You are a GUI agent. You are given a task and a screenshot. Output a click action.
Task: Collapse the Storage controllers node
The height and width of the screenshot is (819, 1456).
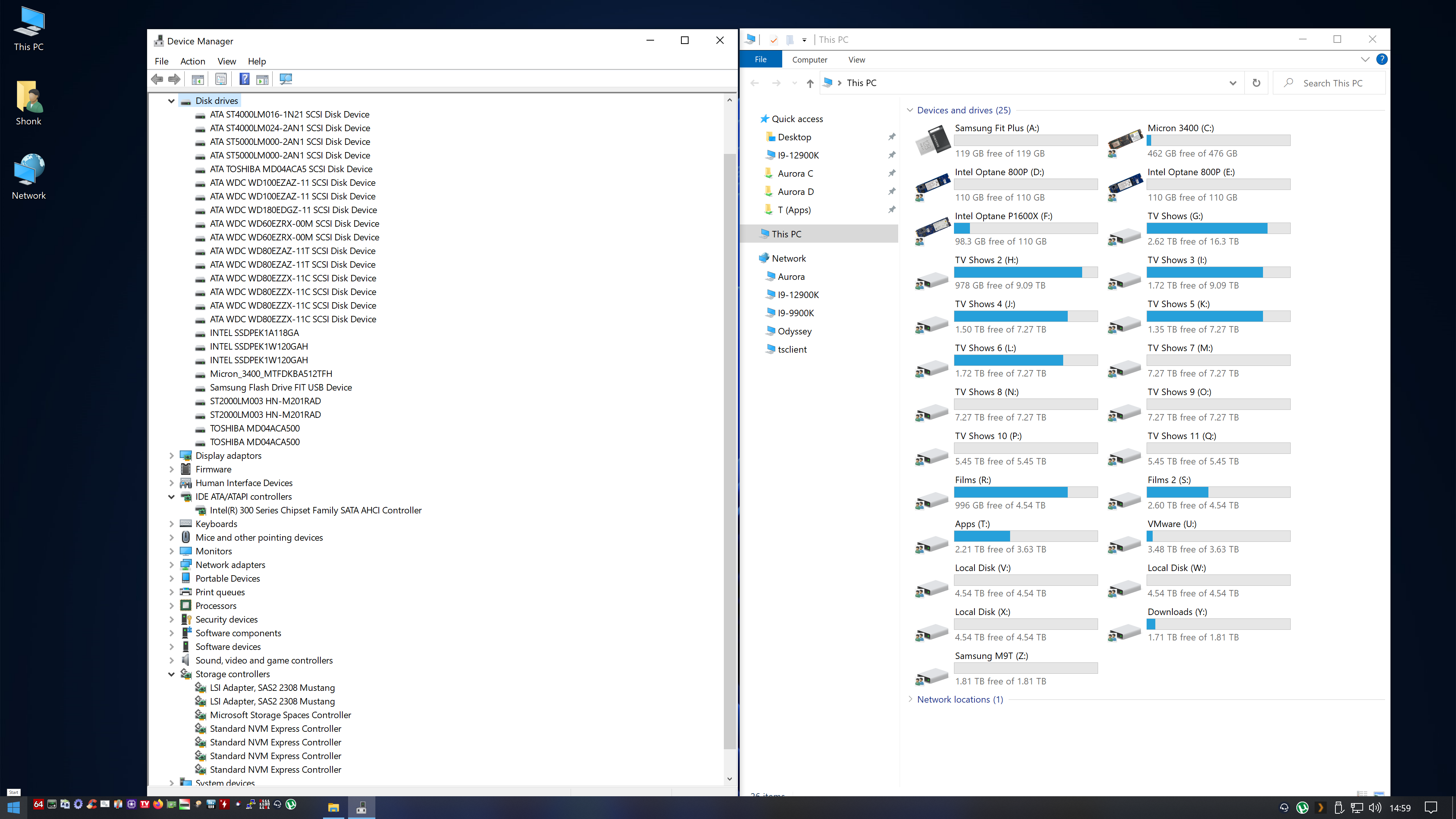[171, 674]
